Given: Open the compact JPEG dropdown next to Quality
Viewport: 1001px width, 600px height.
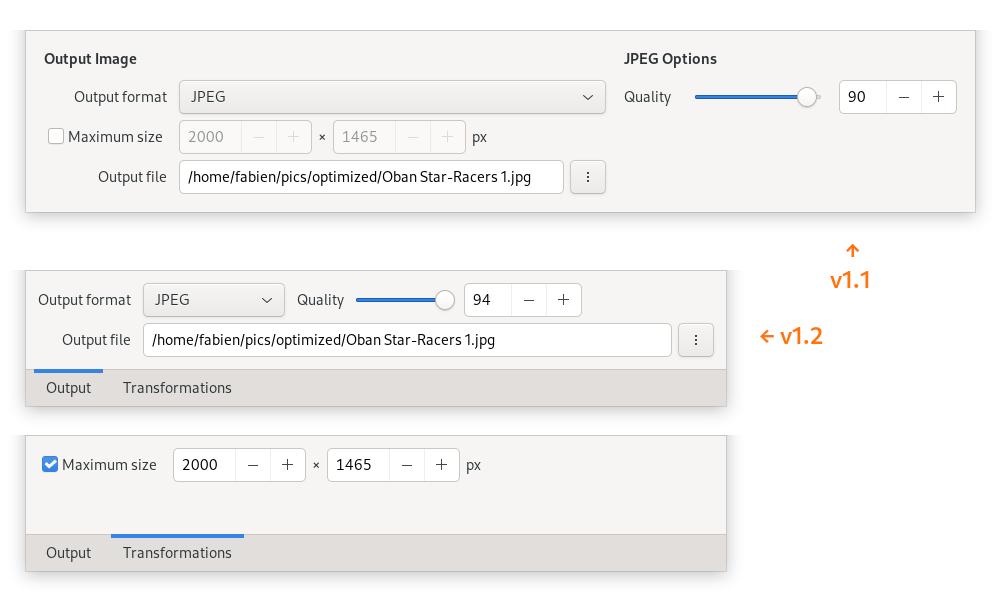Looking at the screenshot, I should tap(213, 300).
